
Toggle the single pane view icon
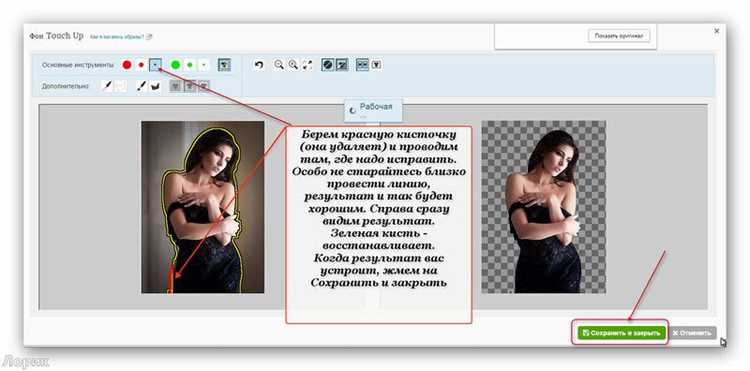pos(376,65)
